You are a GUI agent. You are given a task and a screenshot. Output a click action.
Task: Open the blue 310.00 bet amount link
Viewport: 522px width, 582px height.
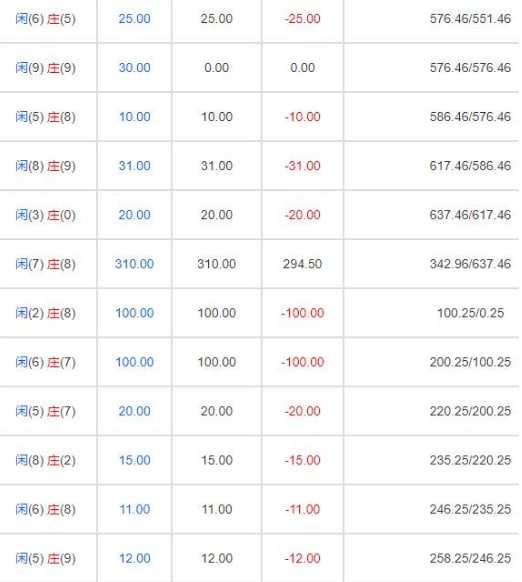point(134,264)
